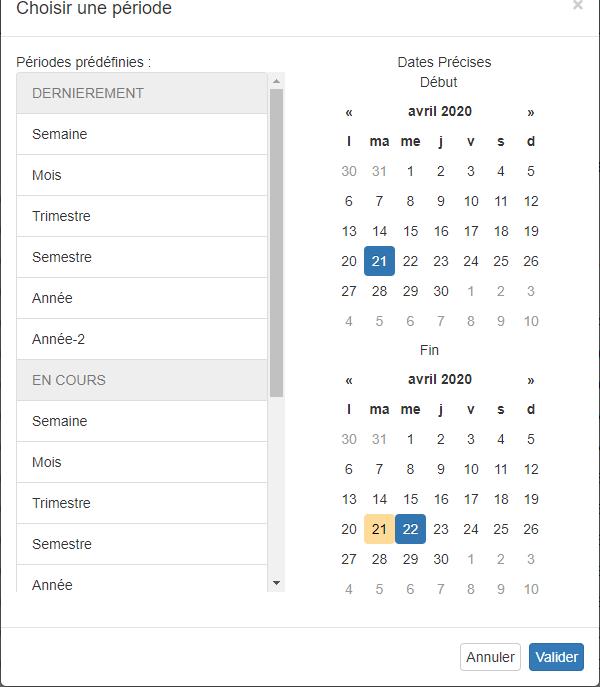Open month picker from Début avril 2020 title
This screenshot has height=687, width=600.
coord(440,112)
